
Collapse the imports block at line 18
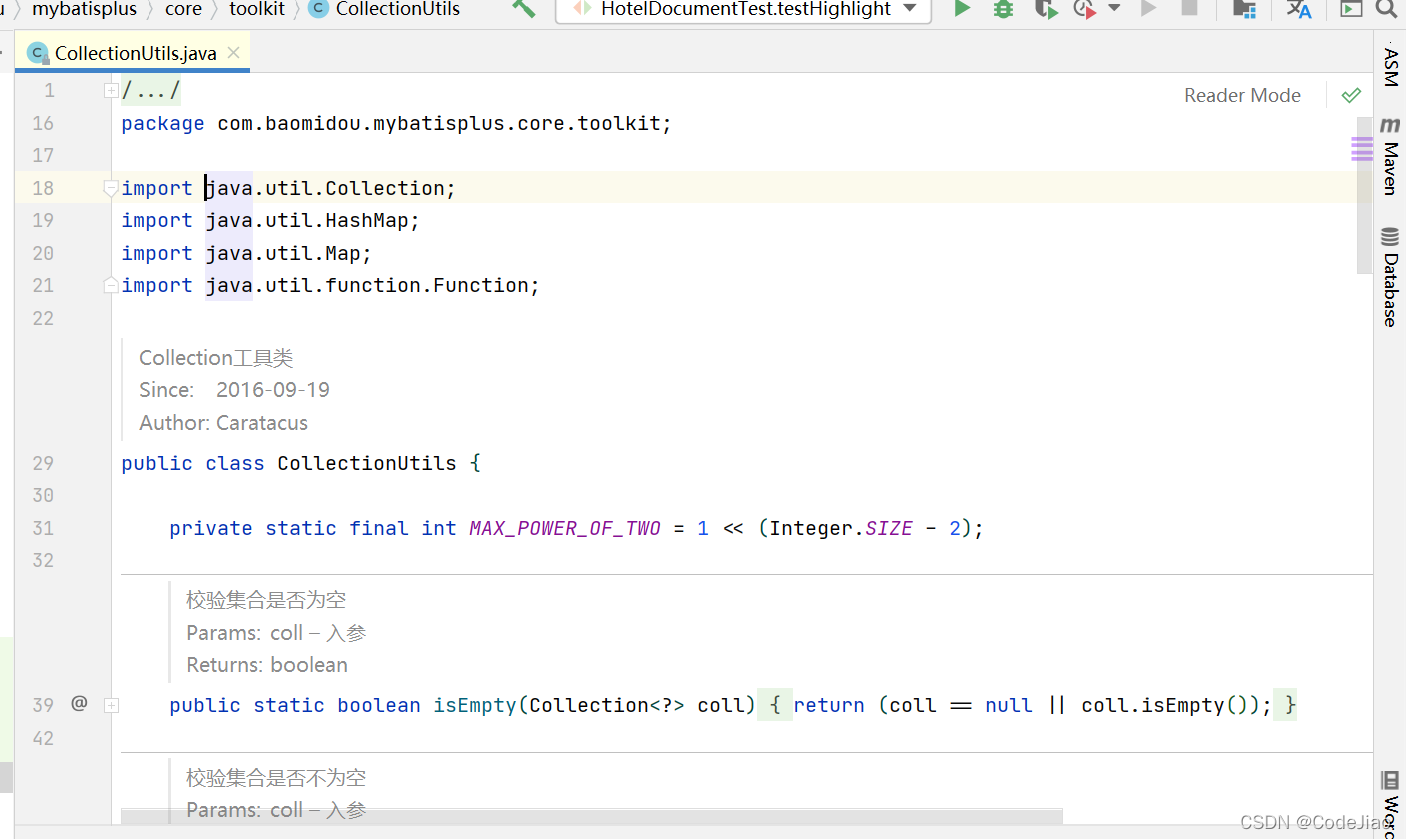click(111, 188)
